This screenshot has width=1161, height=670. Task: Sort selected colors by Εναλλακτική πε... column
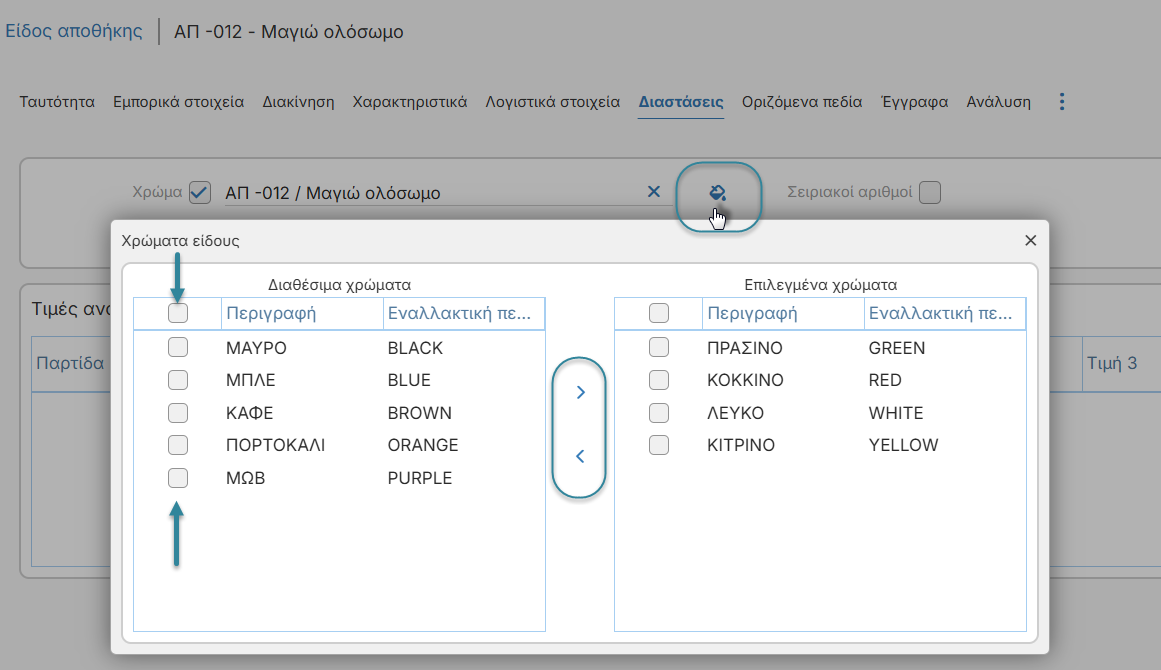[945, 313]
